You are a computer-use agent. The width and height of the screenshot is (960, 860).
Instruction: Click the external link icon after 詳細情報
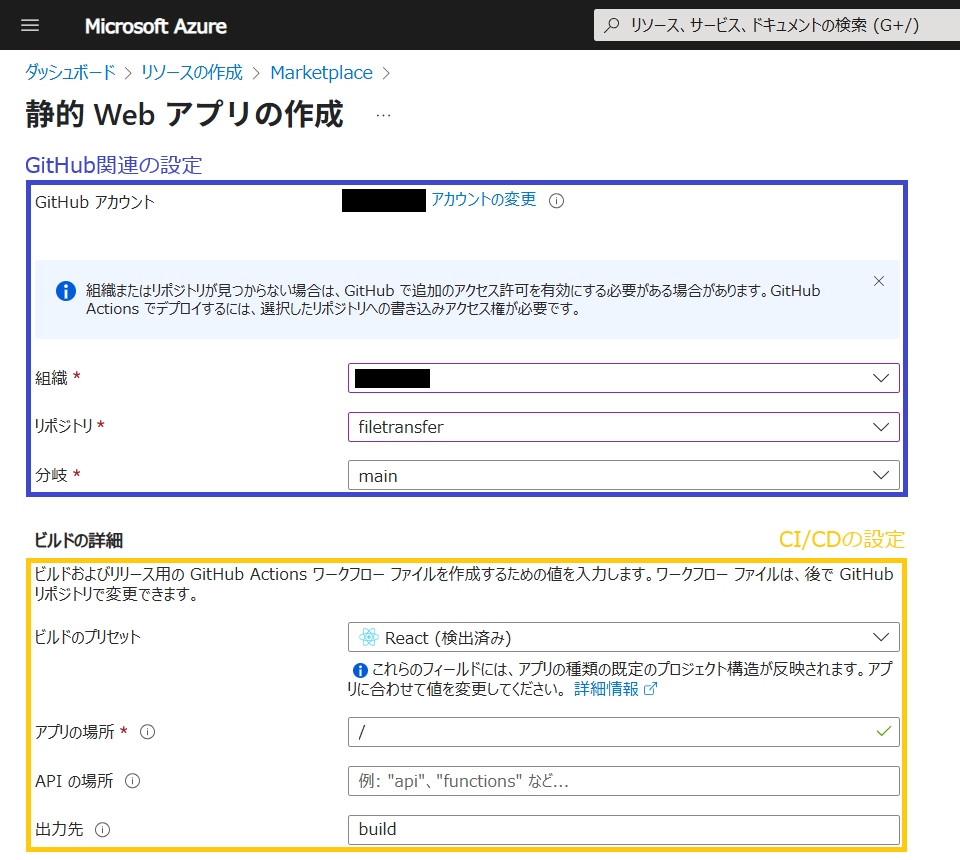(x=650, y=689)
